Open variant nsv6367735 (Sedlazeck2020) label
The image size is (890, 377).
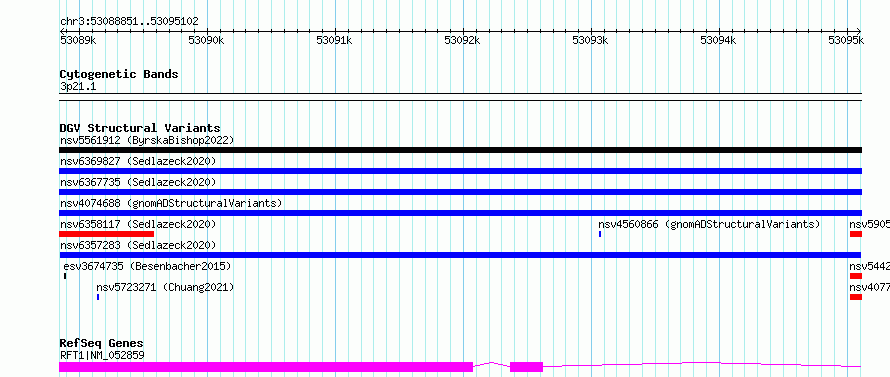tap(138, 182)
